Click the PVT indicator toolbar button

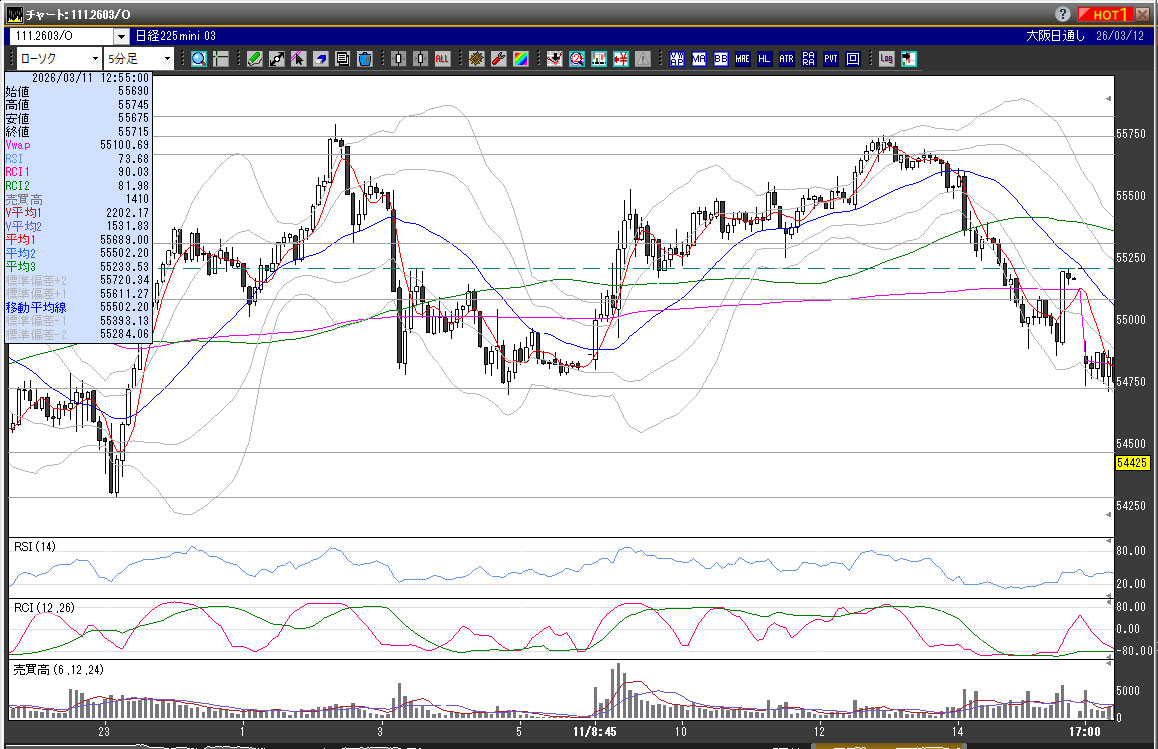point(831,59)
